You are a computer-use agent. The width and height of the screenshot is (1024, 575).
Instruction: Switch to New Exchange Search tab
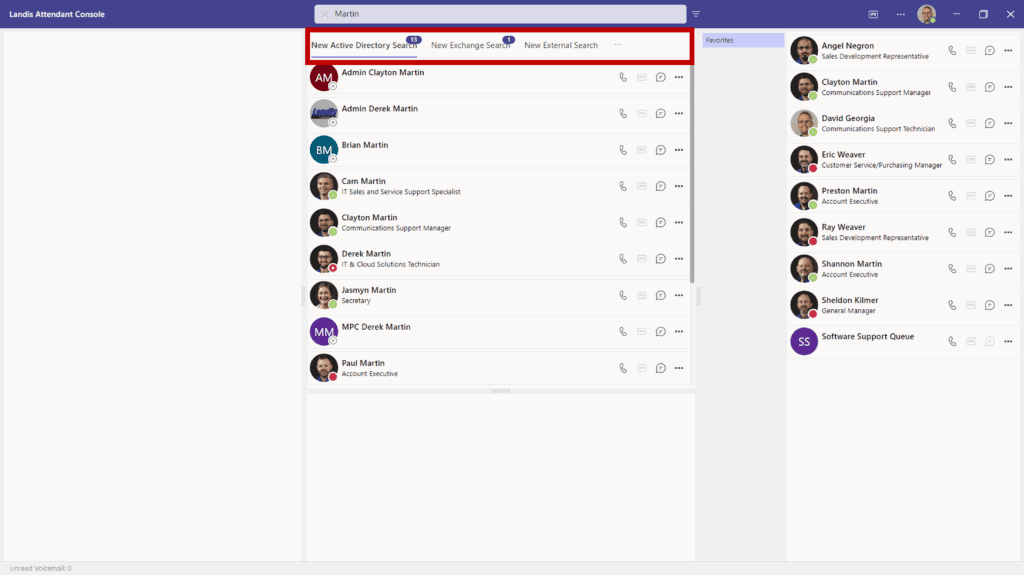470,45
